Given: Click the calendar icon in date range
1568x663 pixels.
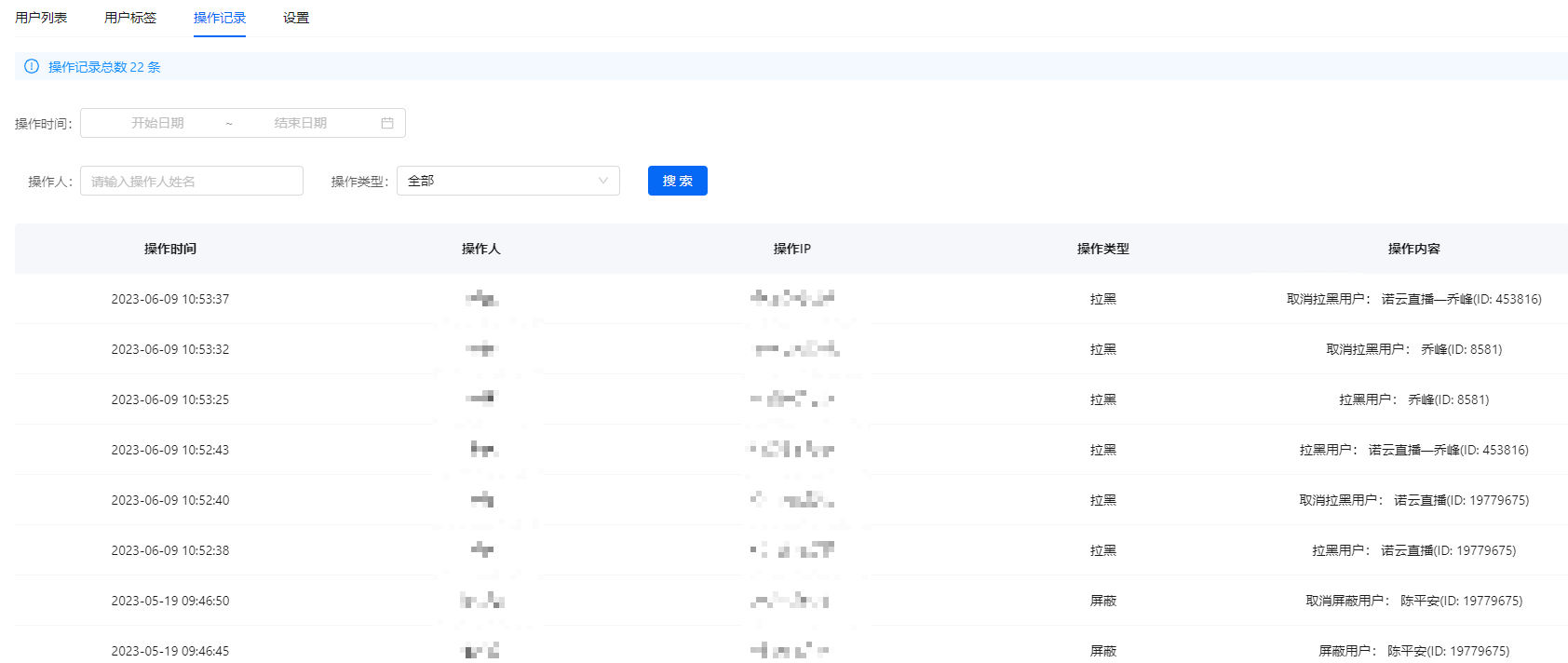Looking at the screenshot, I should [387, 123].
